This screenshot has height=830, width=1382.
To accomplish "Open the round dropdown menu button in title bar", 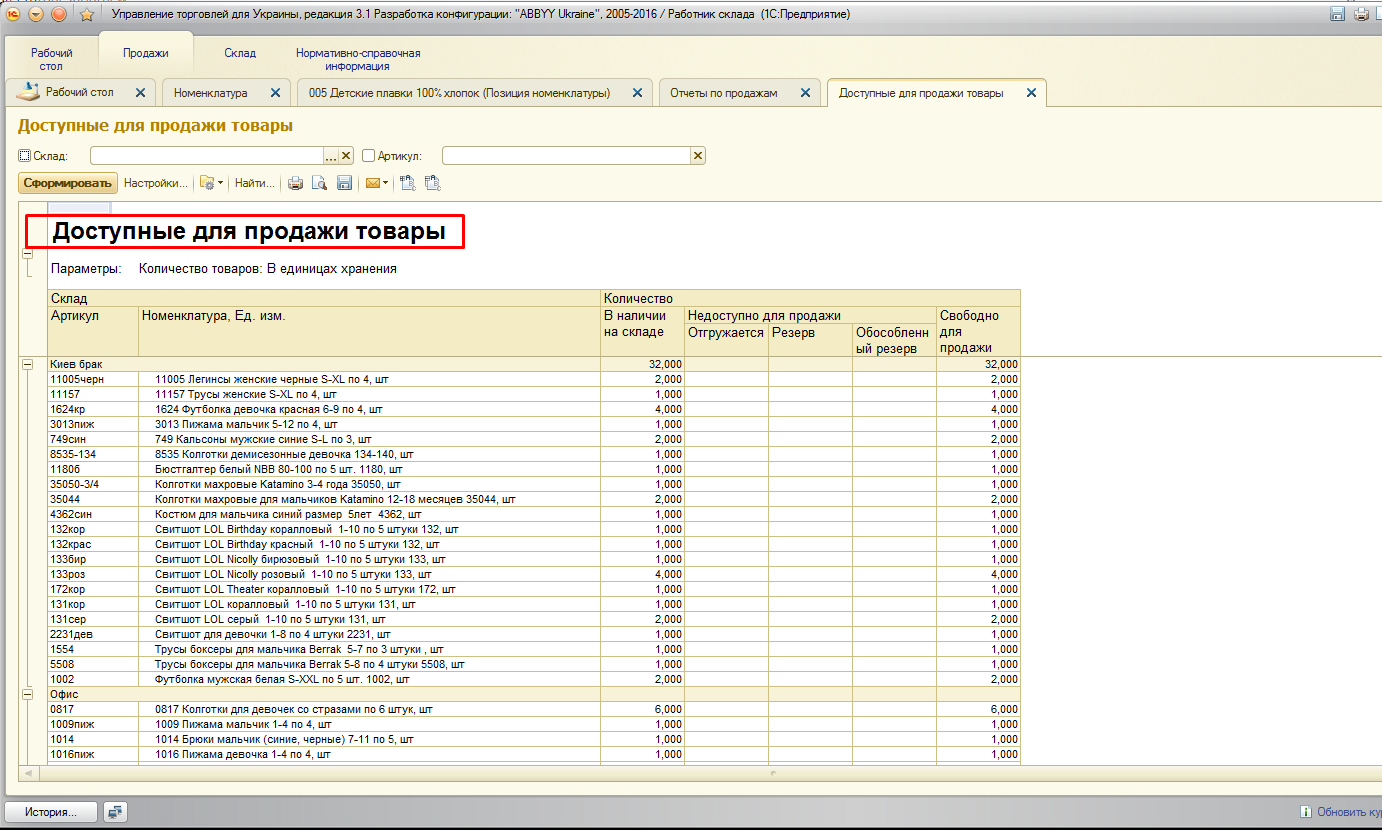I will [x=36, y=14].
